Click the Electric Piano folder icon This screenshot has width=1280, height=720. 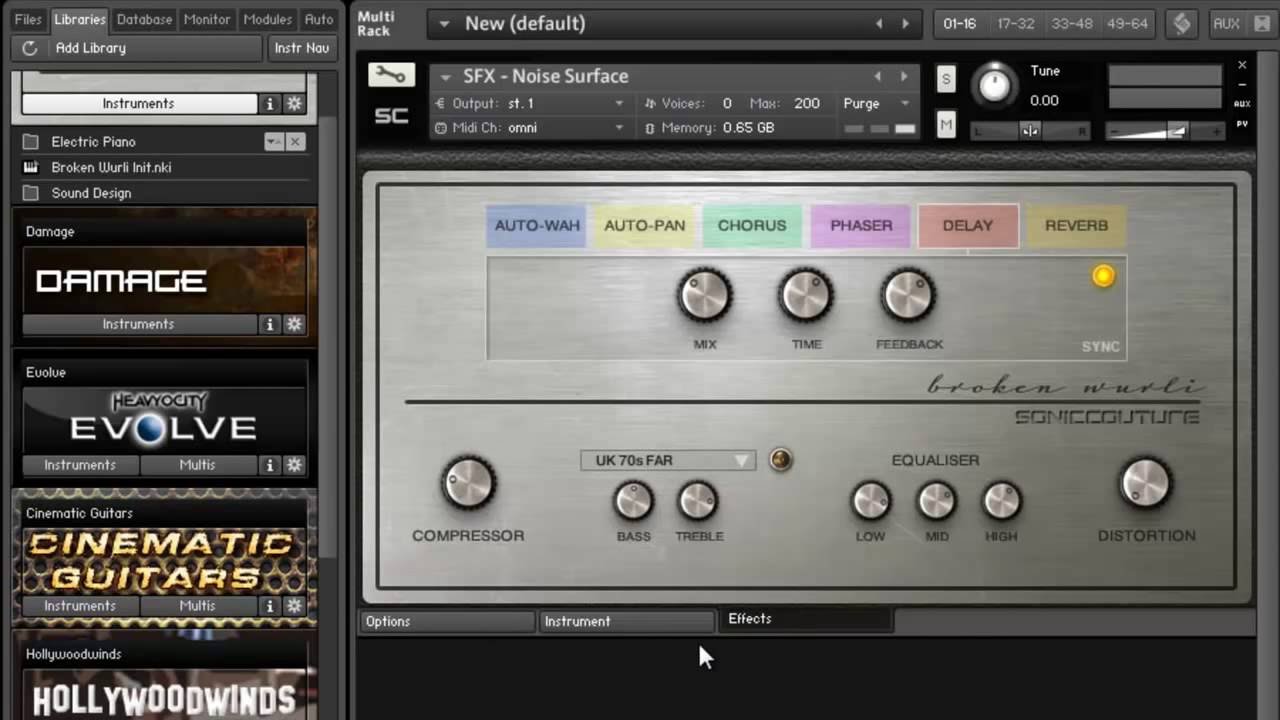click(31, 142)
